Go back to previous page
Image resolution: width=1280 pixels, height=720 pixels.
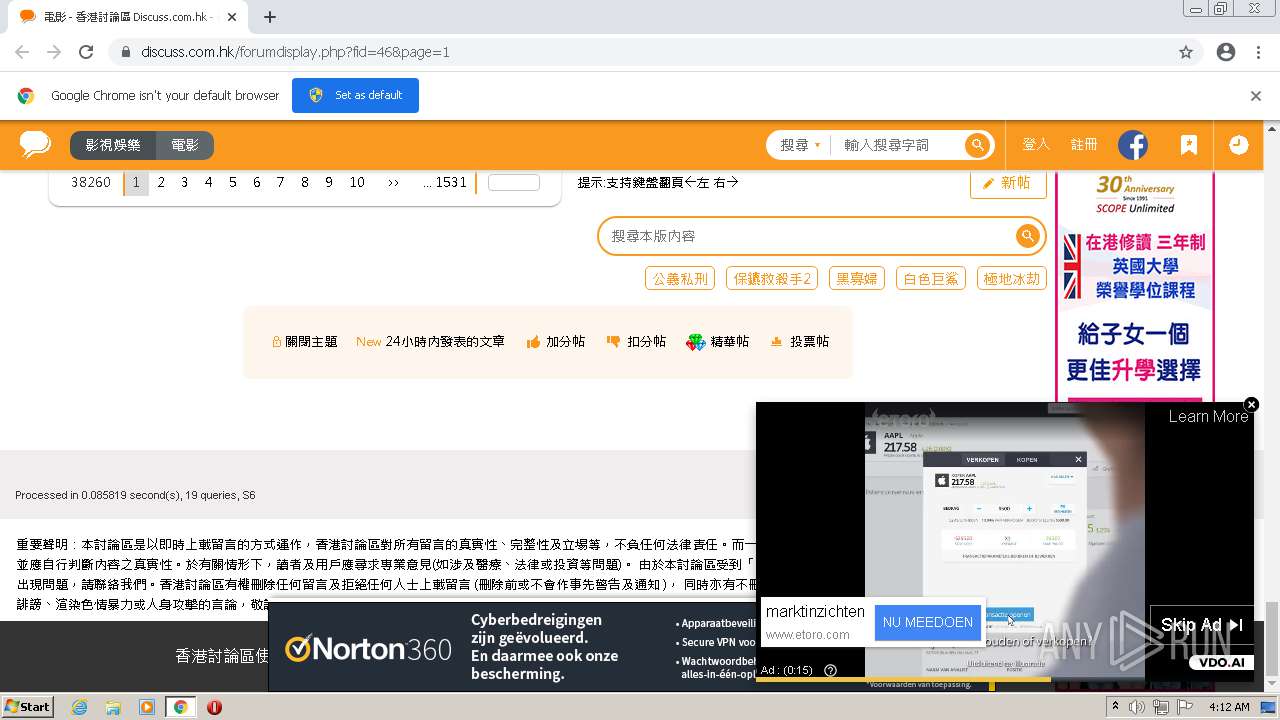tap(22, 52)
